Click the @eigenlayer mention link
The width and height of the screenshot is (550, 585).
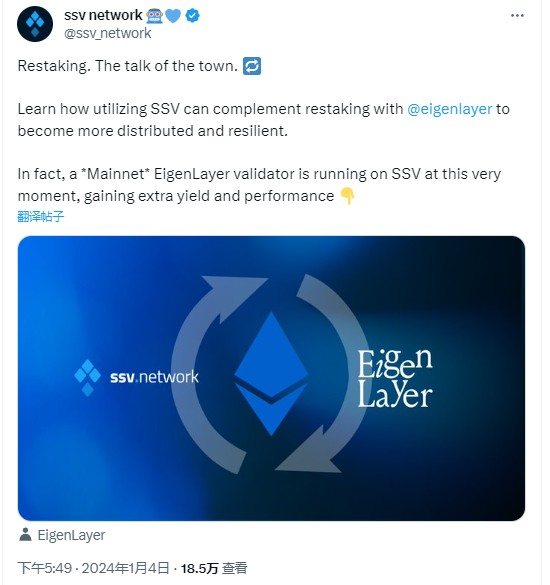pos(450,109)
